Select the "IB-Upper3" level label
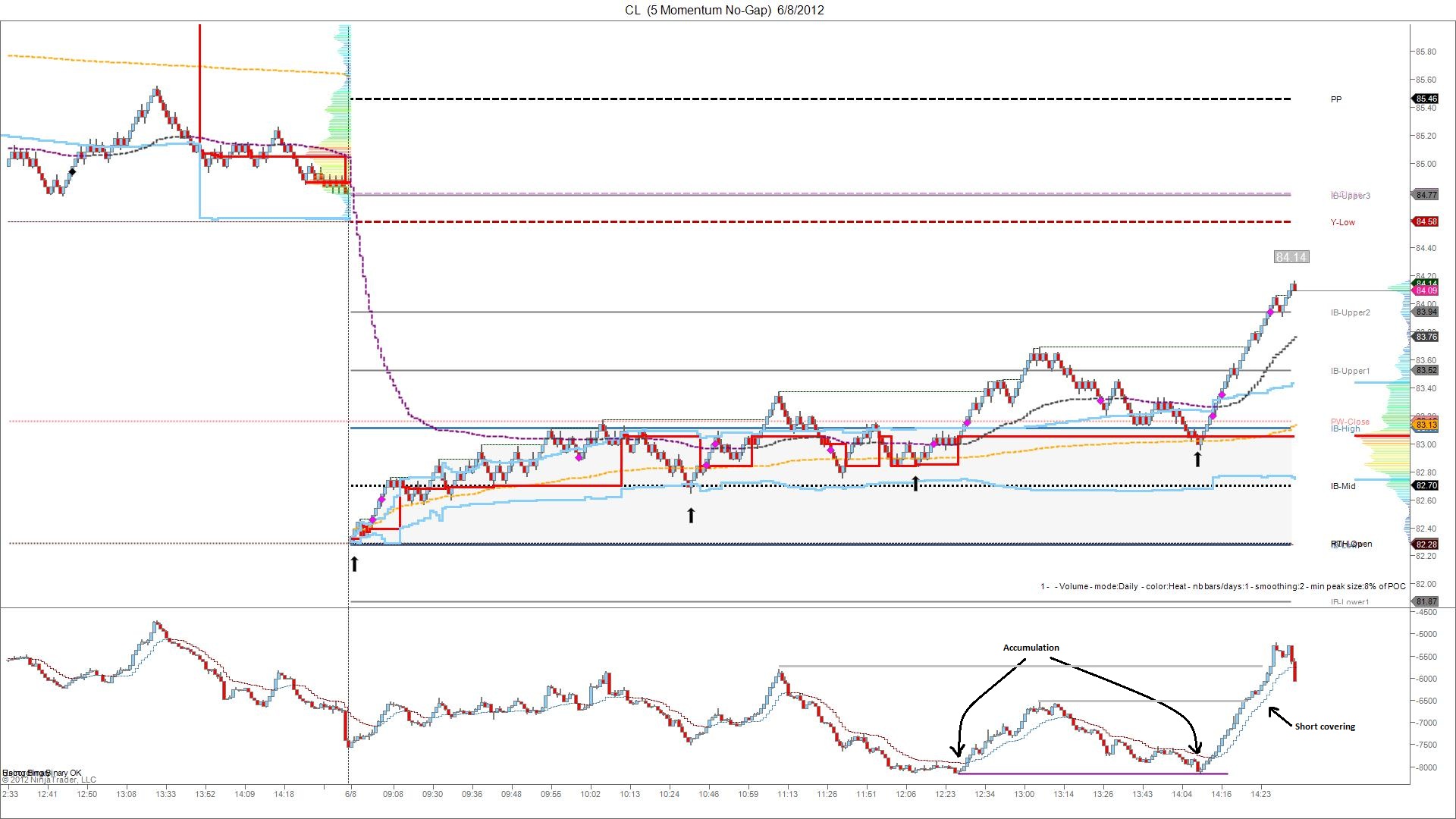The width and height of the screenshot is (1456, 819). pos(1351,196)
